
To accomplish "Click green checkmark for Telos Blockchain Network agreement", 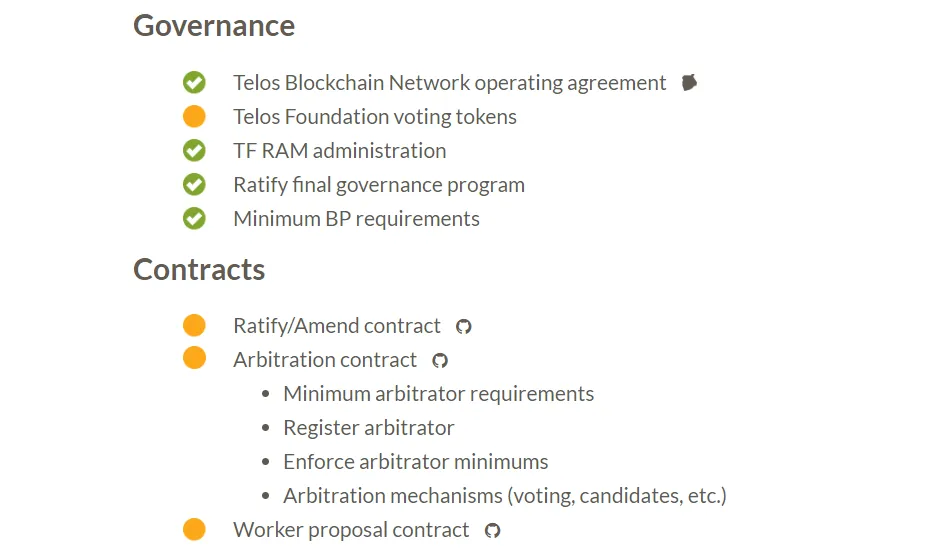I will tap(194, 82).
